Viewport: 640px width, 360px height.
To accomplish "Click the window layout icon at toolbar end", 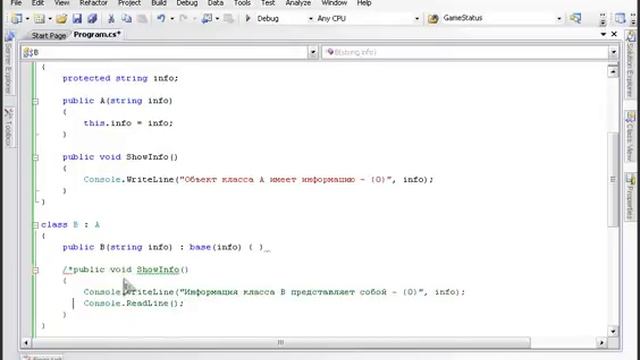I will (x=620, y=18).
